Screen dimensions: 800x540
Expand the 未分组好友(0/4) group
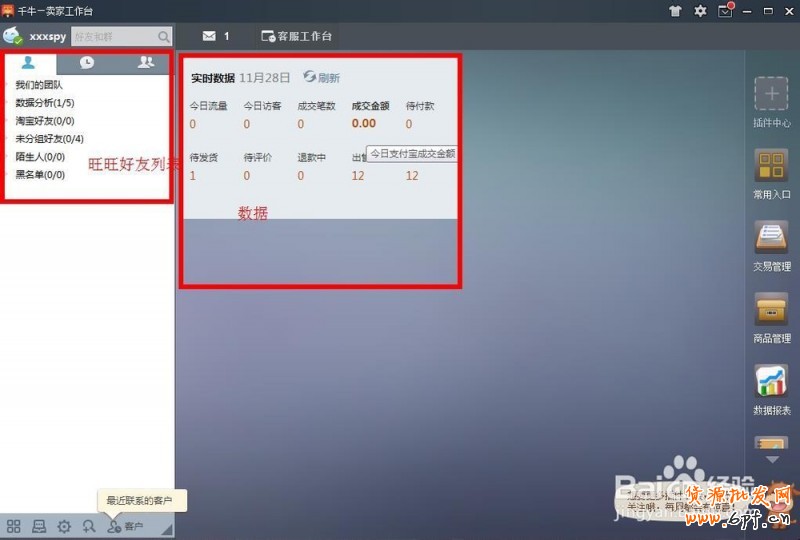49,139
